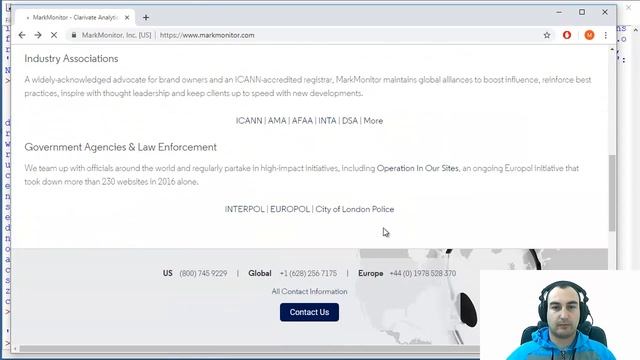Click the MarkMonitor, Inc. [US] certificate label
Image resolution: width=640 pixels, height=360 pixels.
(116, 35)
